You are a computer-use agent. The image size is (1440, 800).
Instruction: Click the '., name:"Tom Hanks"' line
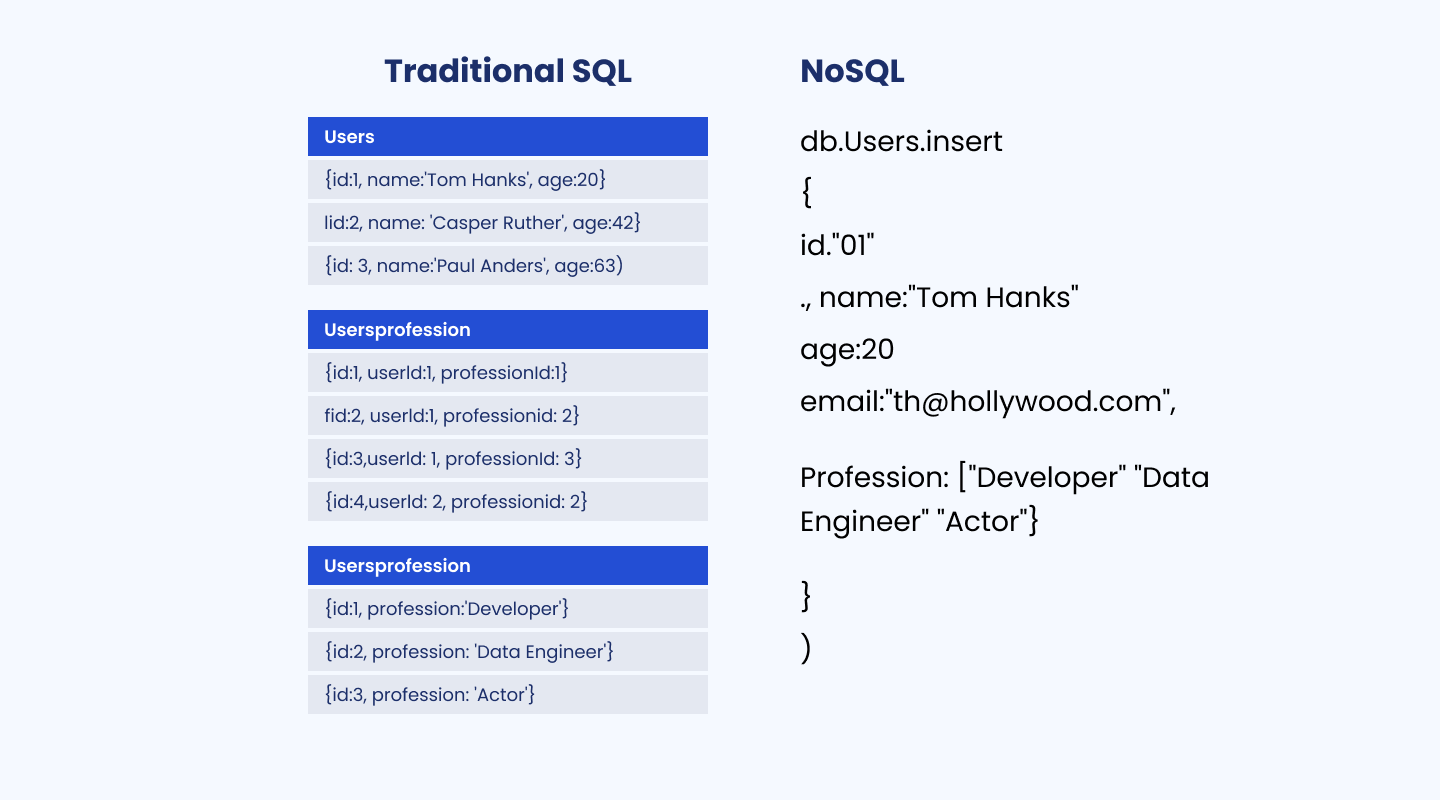point(940,298)
